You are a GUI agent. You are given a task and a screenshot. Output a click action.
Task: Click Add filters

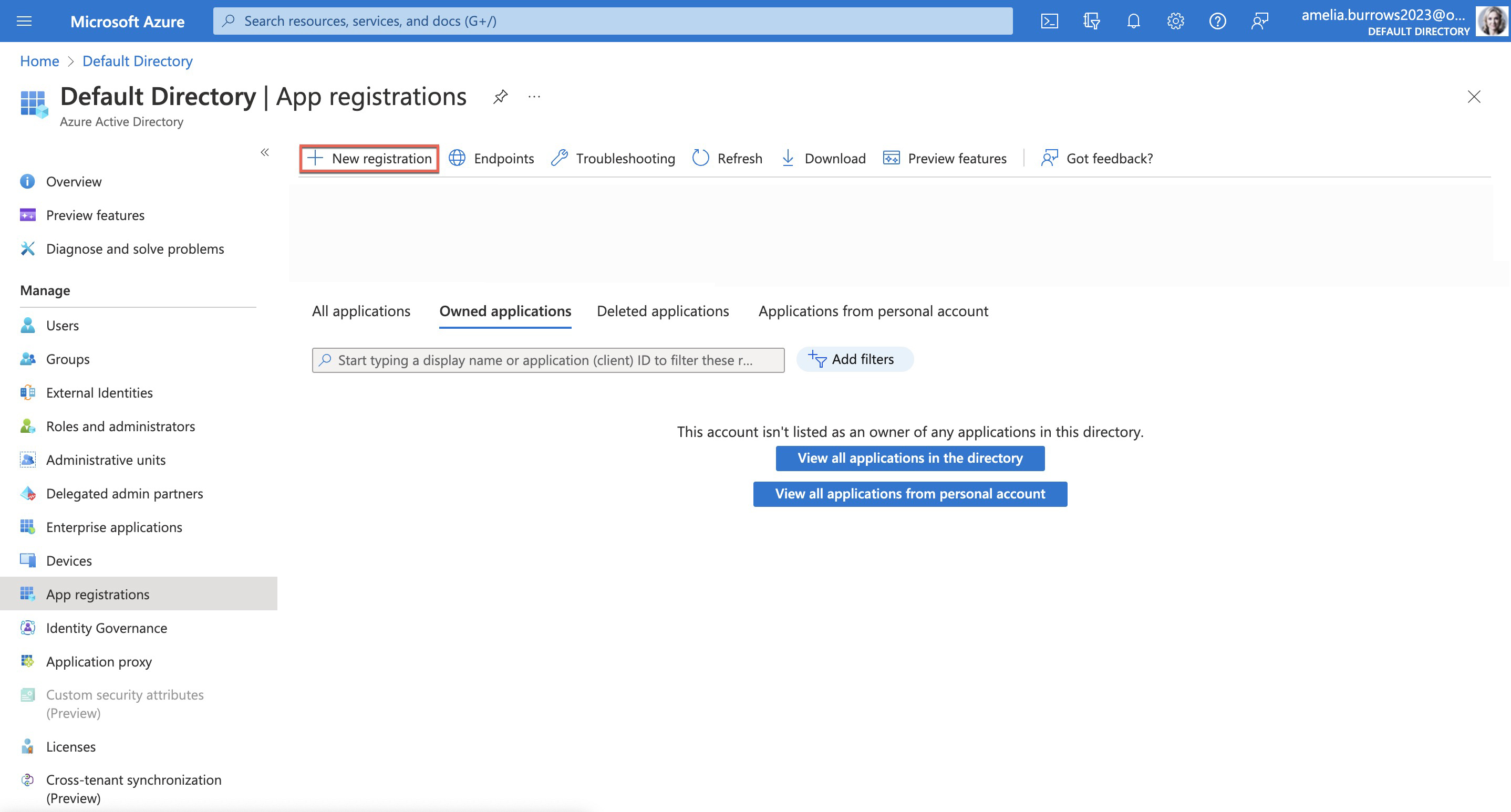pyautogui.click(x=855, y=359)
